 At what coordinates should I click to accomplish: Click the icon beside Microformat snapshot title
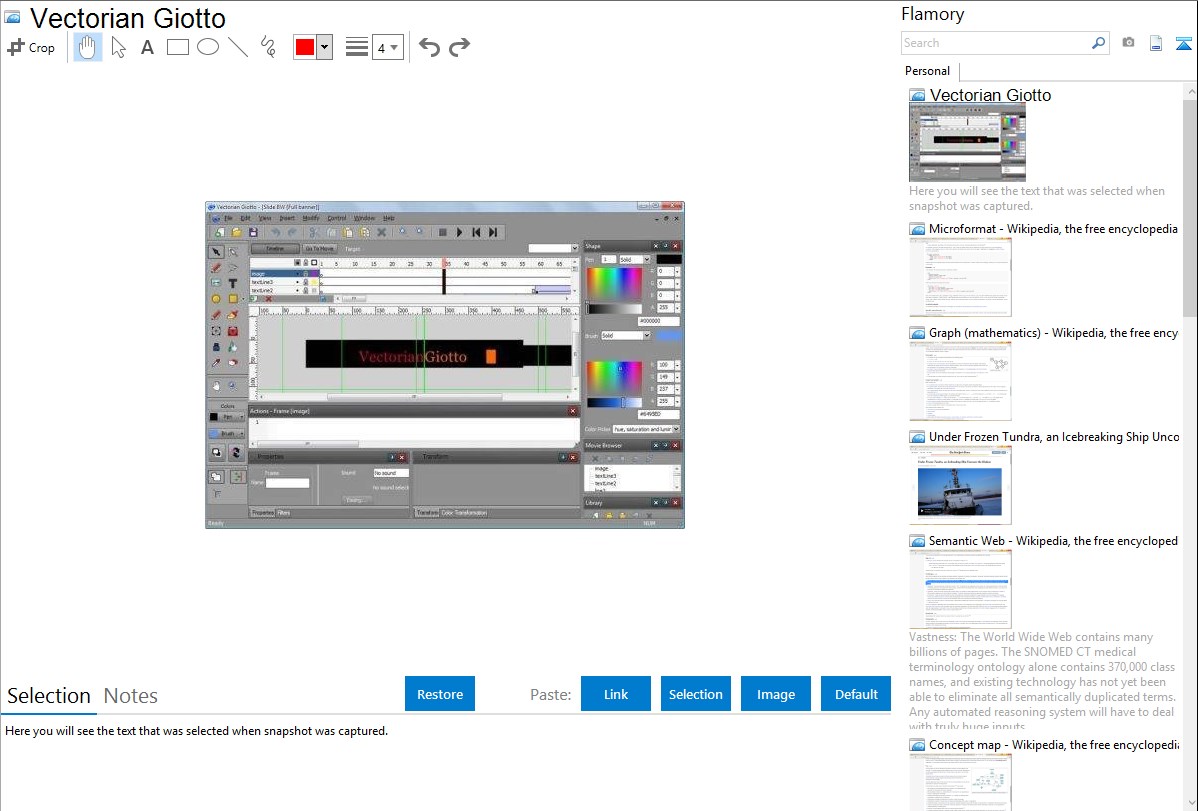tap(917, 229)
